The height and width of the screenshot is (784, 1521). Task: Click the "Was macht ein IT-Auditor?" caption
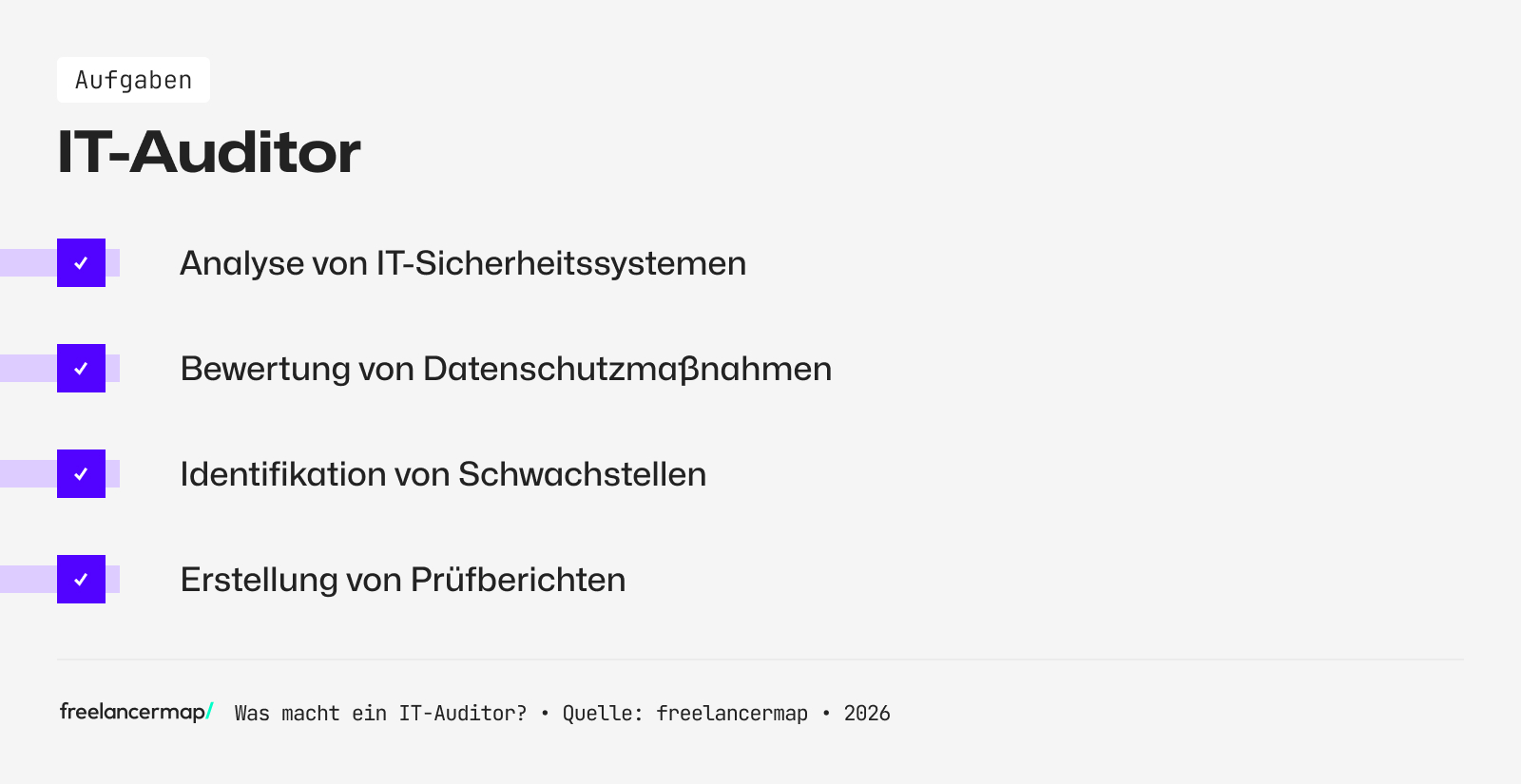point(380,714)
